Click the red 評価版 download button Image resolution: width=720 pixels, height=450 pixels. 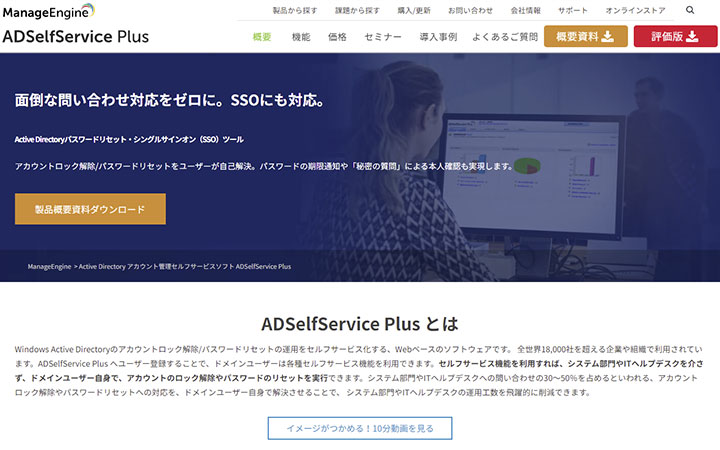pos(675,36)
